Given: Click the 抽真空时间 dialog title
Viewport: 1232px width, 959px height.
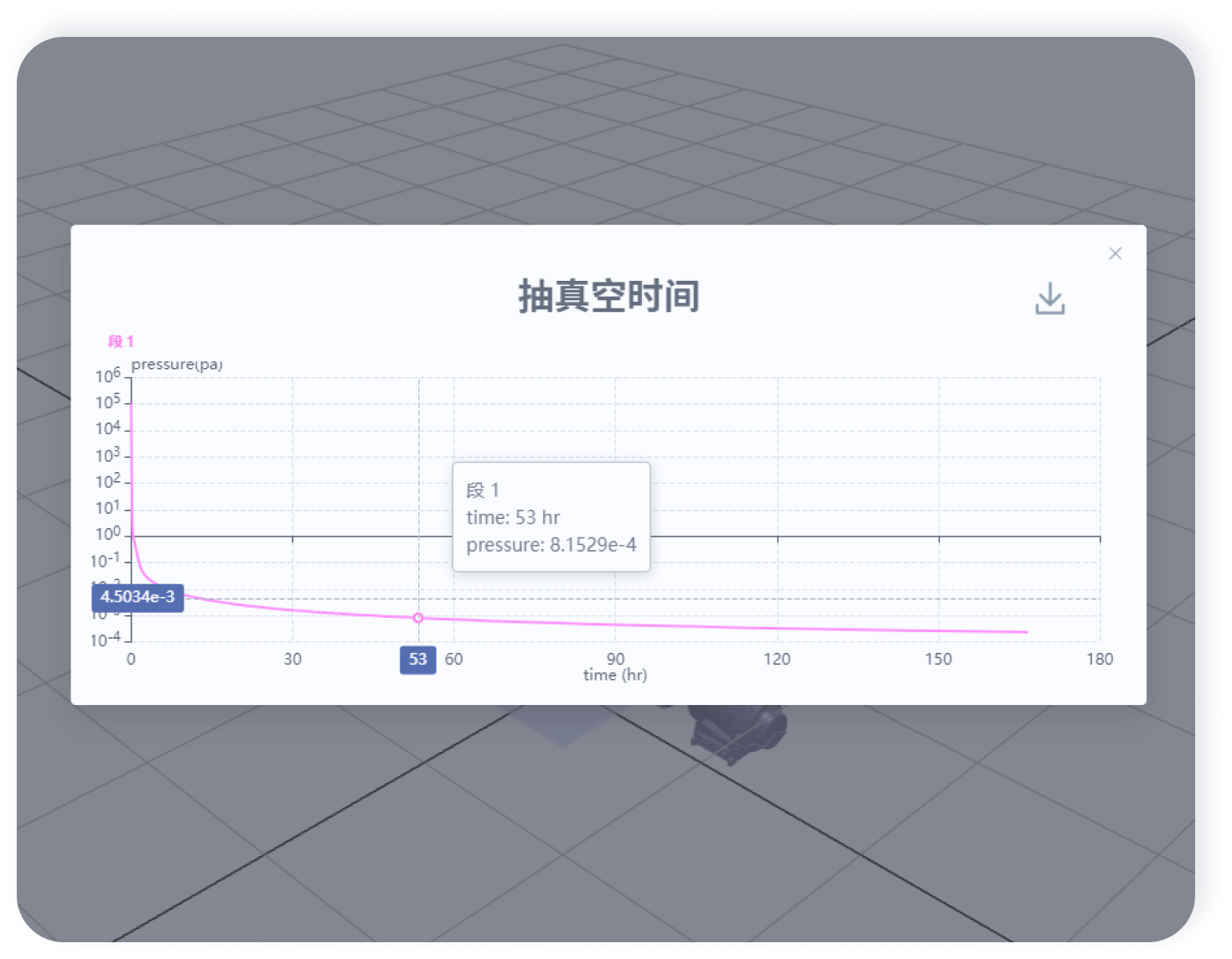Looking at the screenshot, I should pos(608,296).
